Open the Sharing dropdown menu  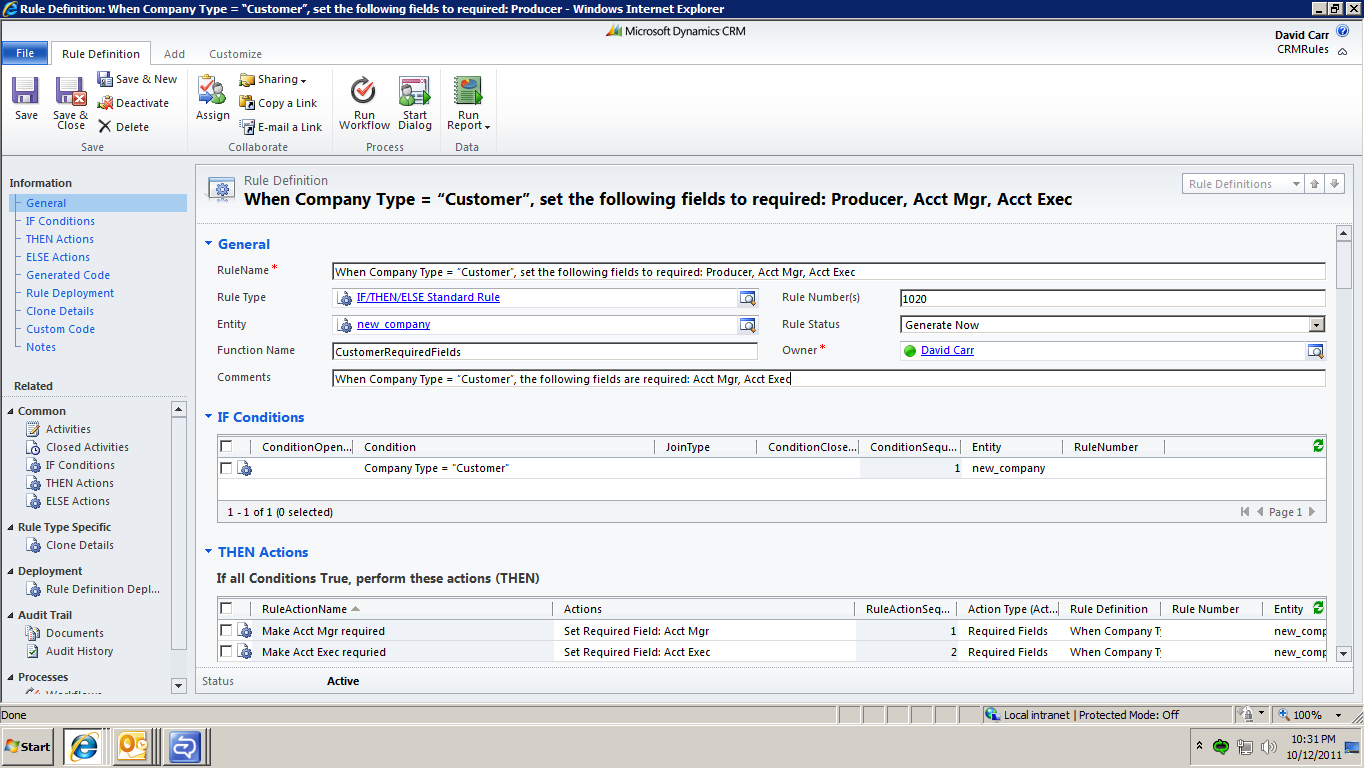tap(273, 79)
